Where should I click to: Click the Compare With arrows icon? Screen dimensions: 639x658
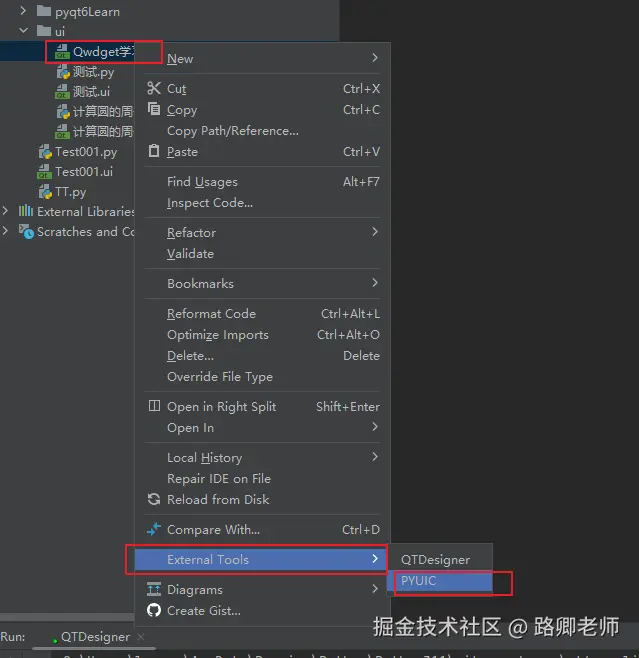coord(154,529)
